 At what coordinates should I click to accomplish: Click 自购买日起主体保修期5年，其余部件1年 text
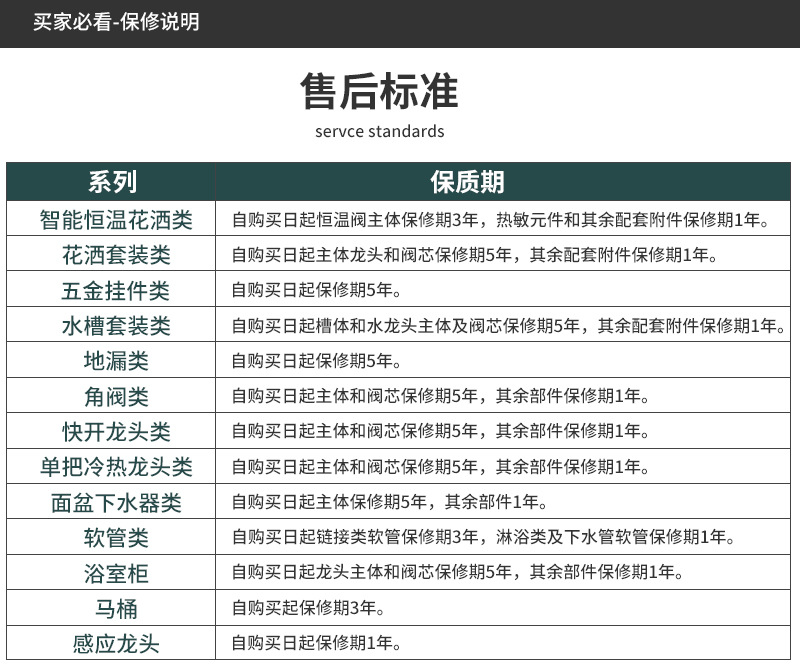389,502
